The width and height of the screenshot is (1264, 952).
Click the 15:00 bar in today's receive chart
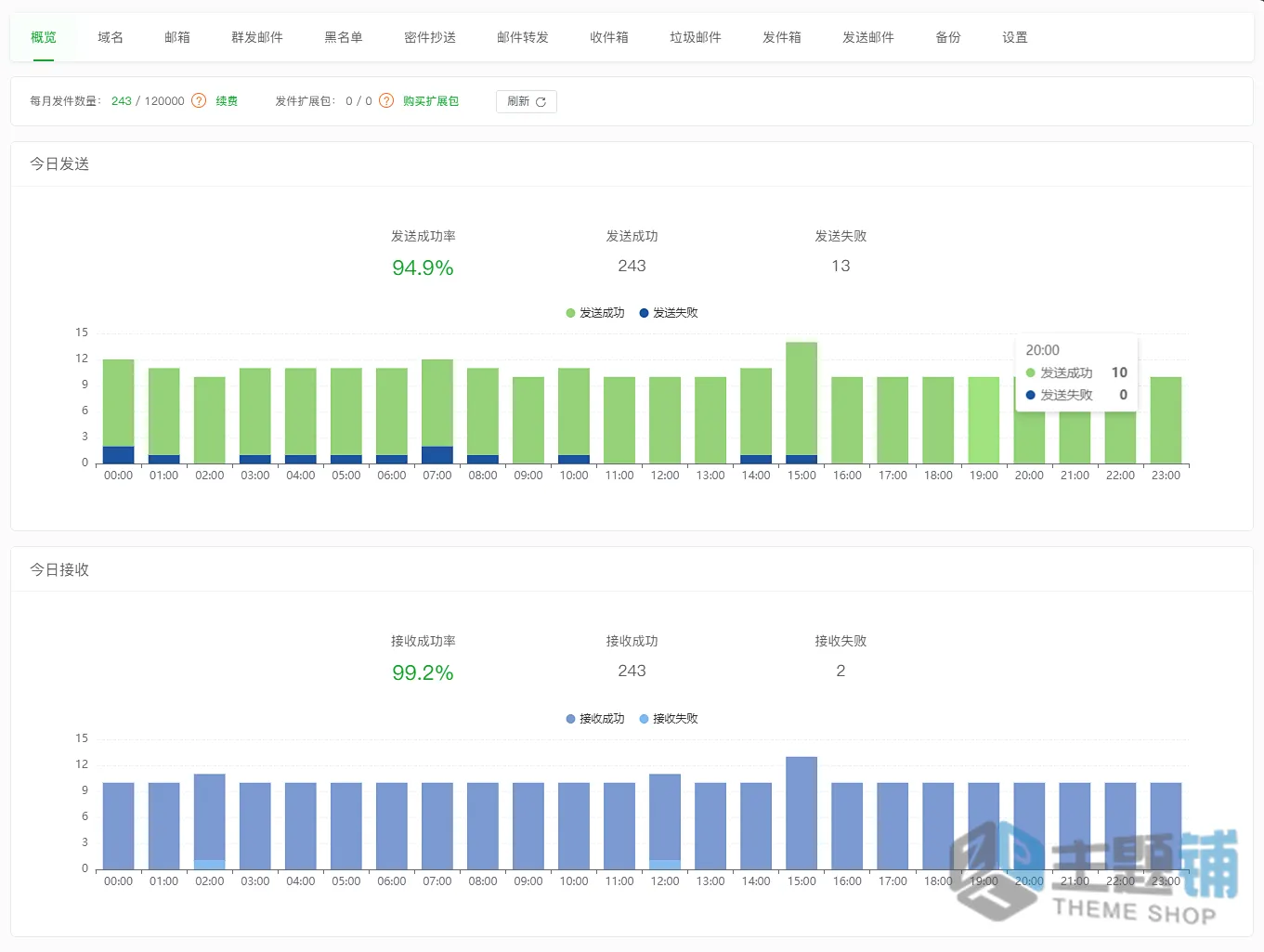[801, 813]
